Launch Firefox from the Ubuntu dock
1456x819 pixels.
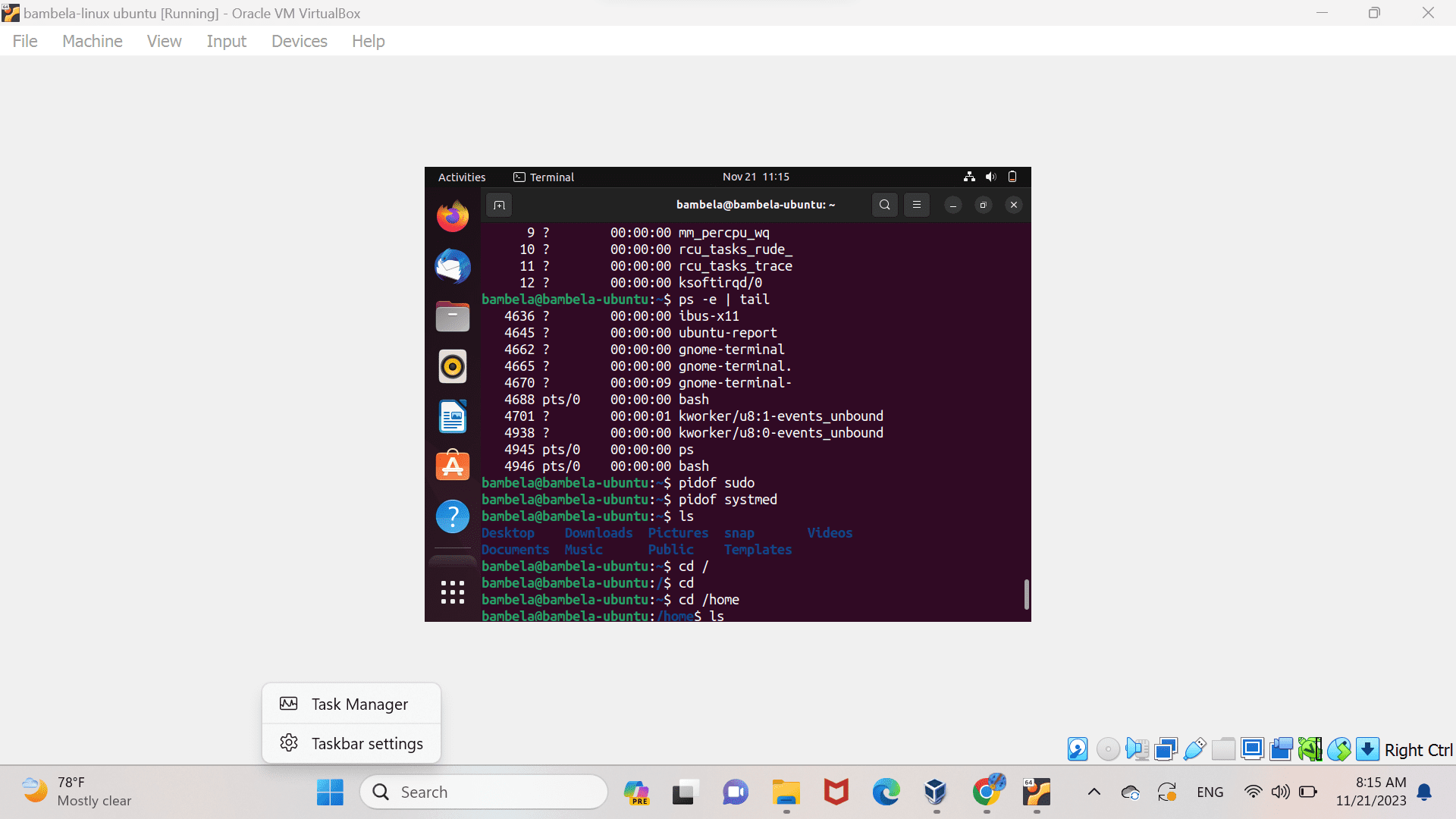[453, 216]
